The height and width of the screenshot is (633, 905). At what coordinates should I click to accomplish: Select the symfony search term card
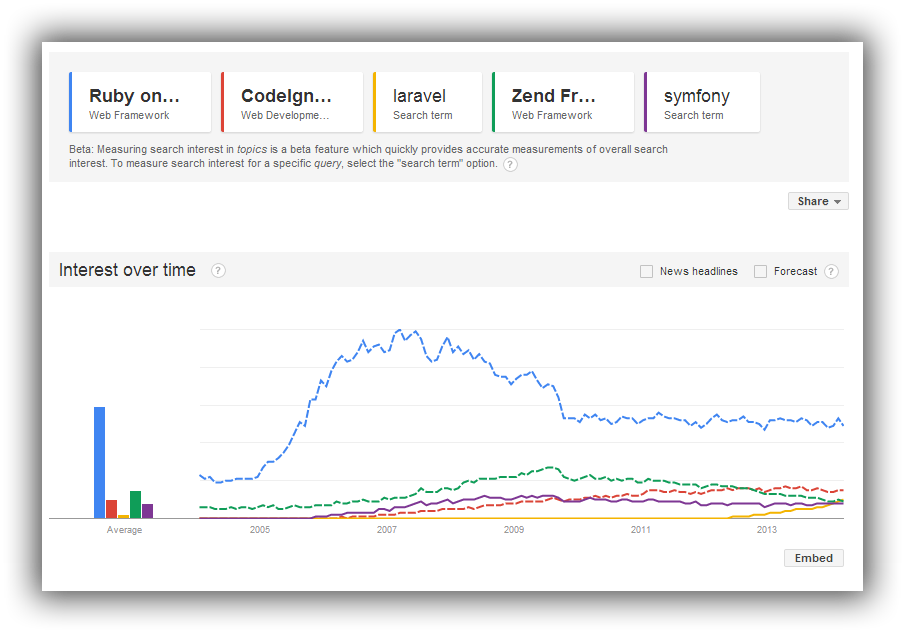(x=702, y=102)
